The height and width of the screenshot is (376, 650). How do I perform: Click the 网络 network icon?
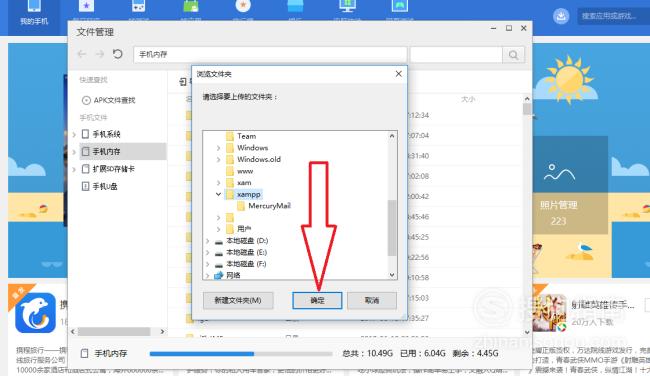coord(219,275)
